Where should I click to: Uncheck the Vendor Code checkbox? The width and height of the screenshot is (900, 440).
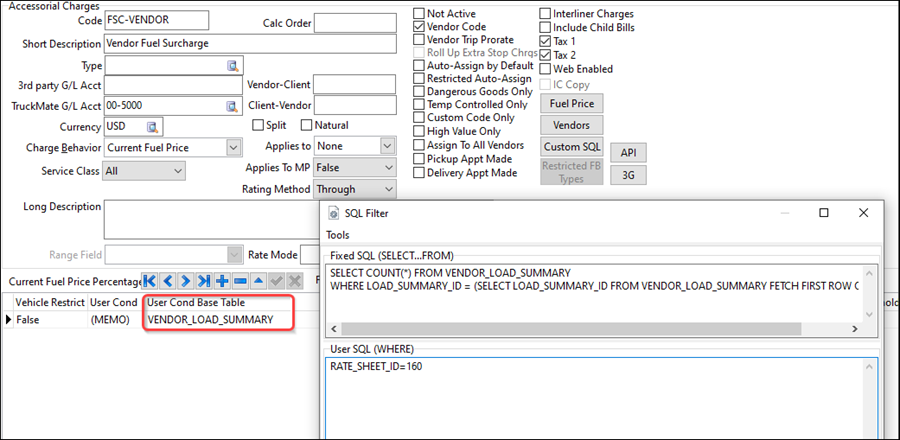tap(420, 26)
